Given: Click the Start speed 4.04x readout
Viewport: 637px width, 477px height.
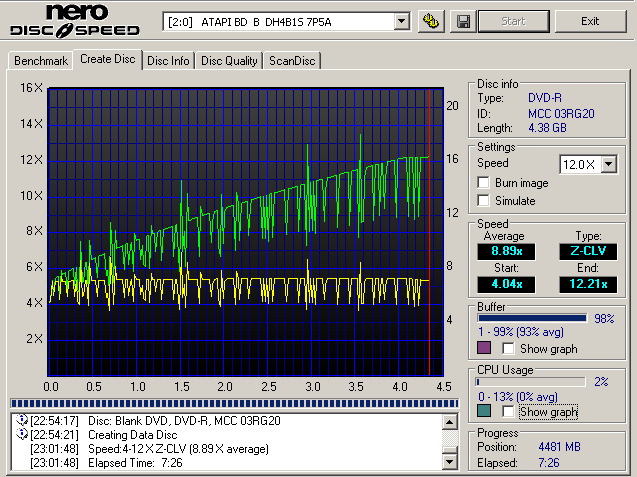Looking at the screenshot, I should tap(507, 284).
